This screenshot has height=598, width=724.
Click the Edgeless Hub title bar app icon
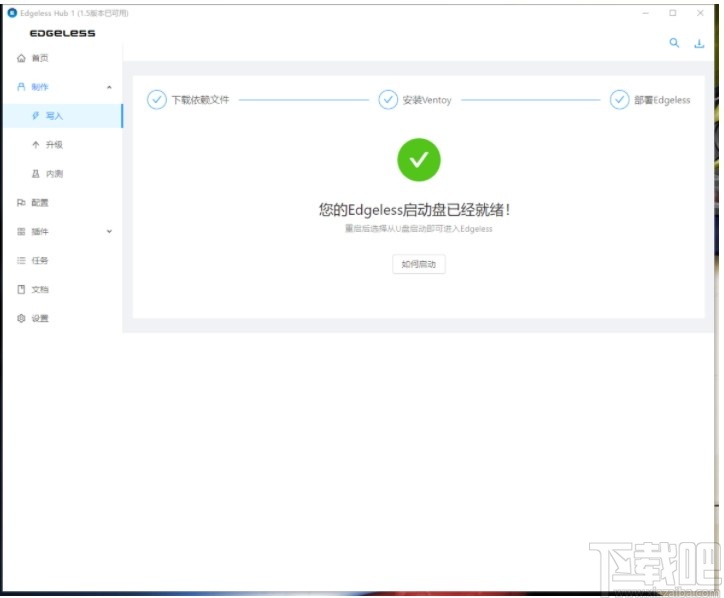point(12,13)
